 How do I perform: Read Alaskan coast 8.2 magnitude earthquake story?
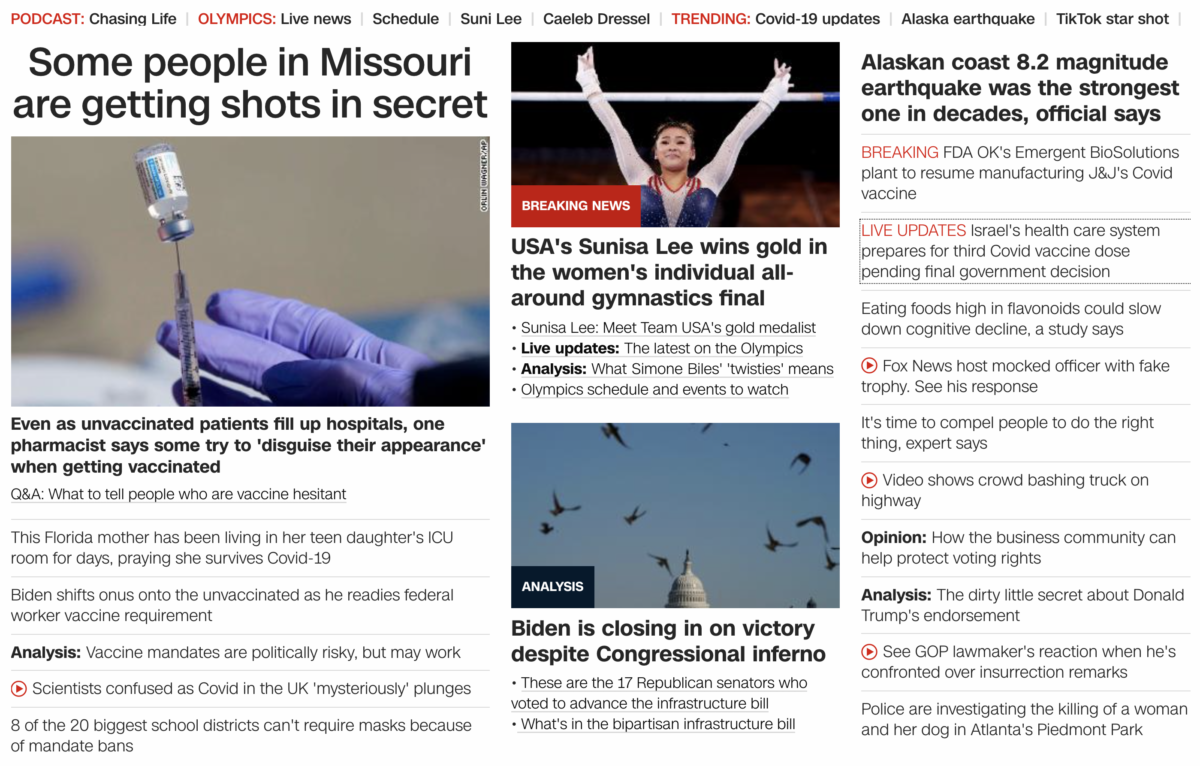[1020, 88]
